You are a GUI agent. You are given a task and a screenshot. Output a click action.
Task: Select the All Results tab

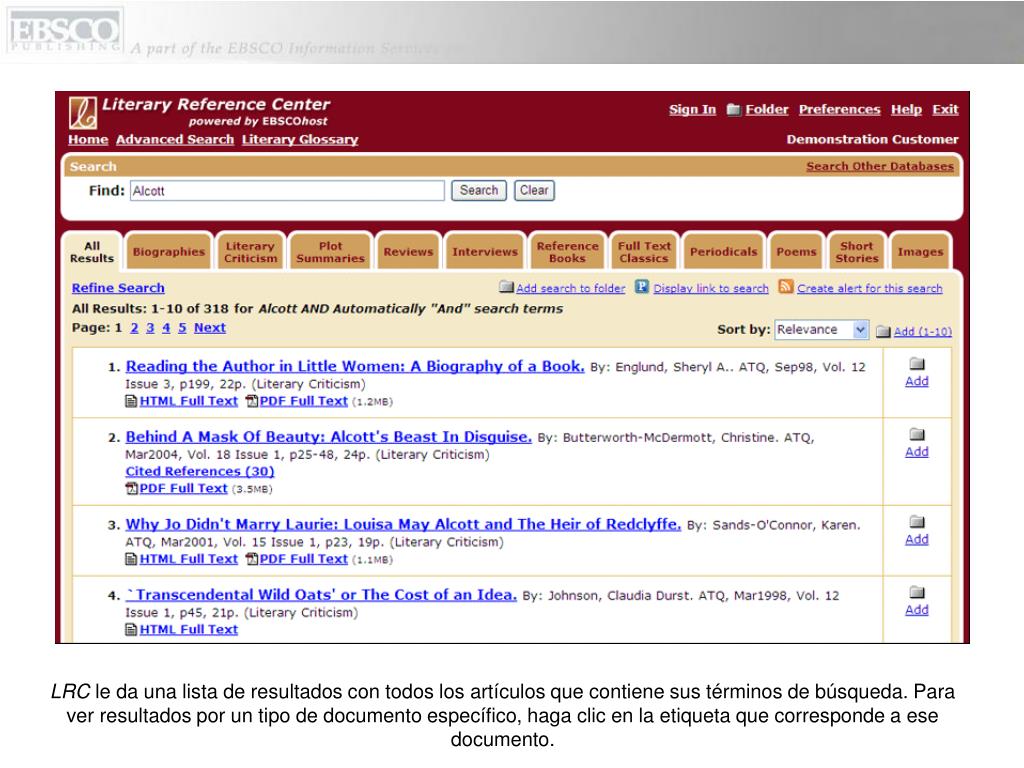(x=92, y=252)
